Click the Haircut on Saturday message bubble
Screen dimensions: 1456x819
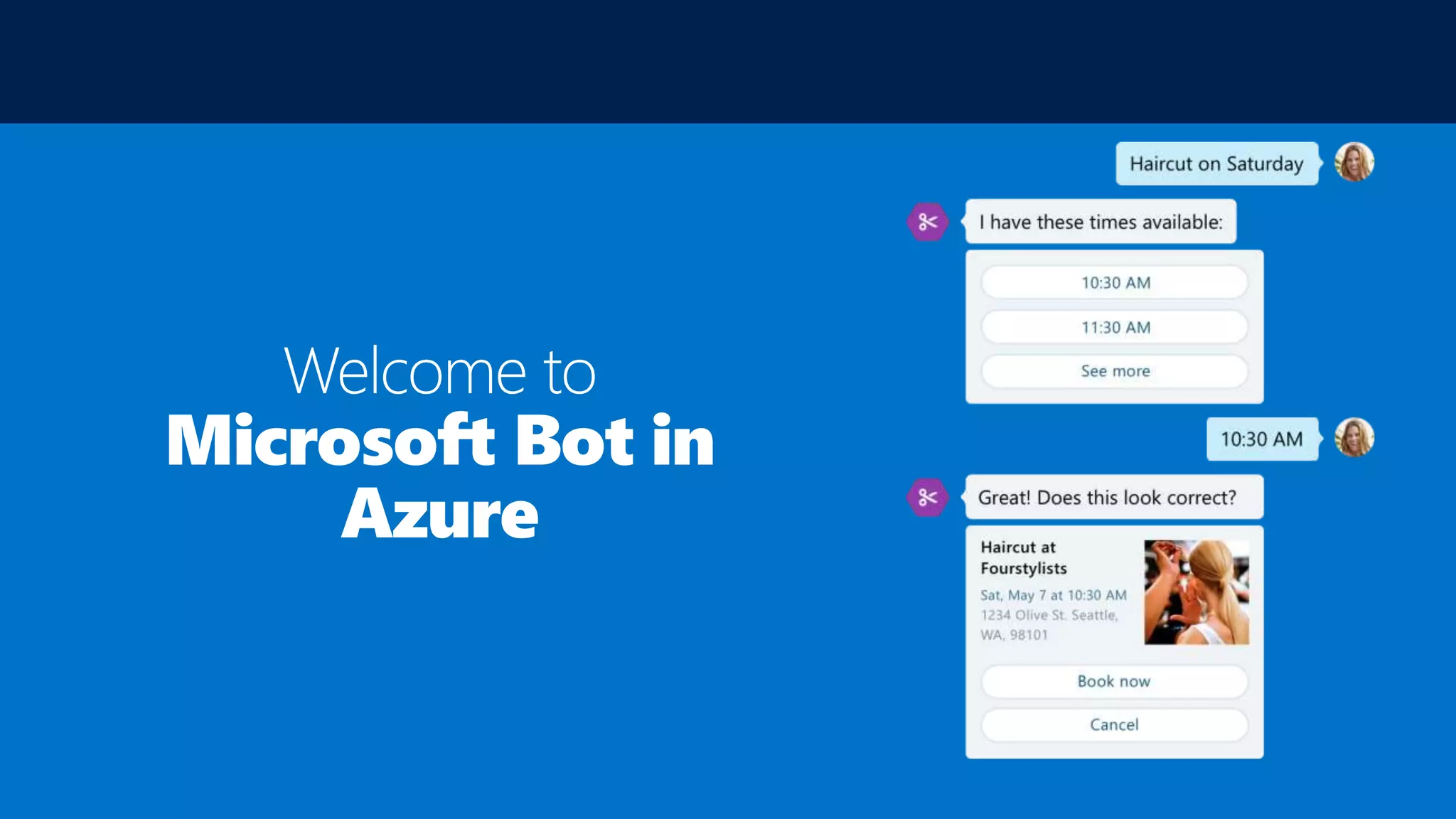[1216, 164]
